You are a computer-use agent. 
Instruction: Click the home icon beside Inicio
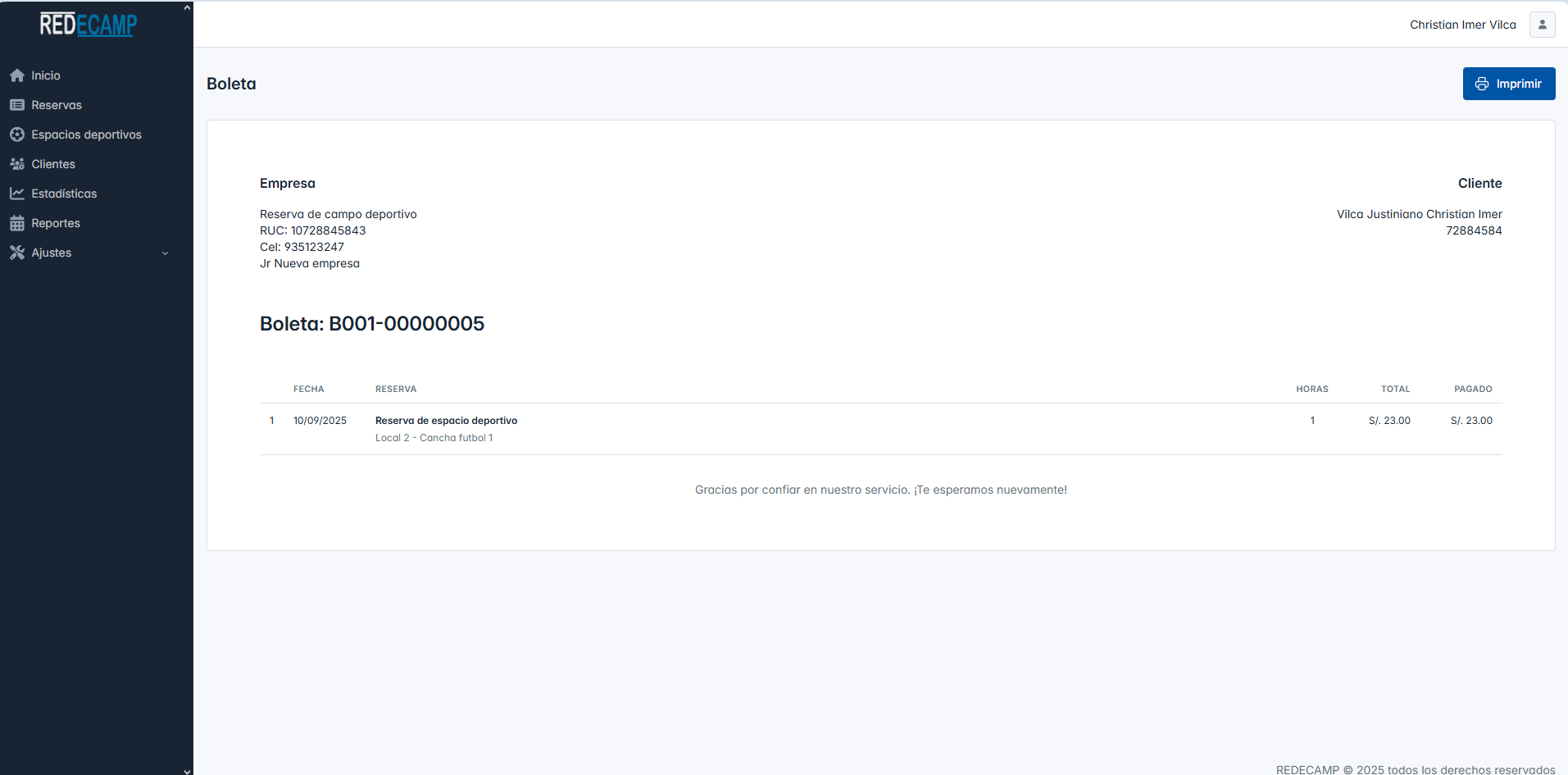coord(17,75)
